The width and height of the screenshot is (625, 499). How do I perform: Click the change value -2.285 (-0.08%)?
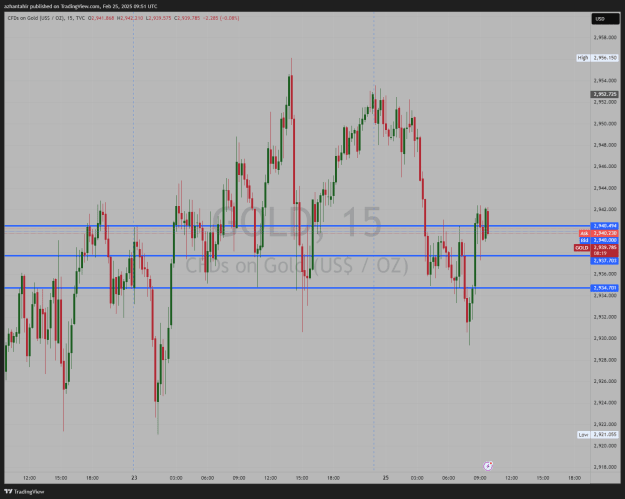[x=221, y=18]
